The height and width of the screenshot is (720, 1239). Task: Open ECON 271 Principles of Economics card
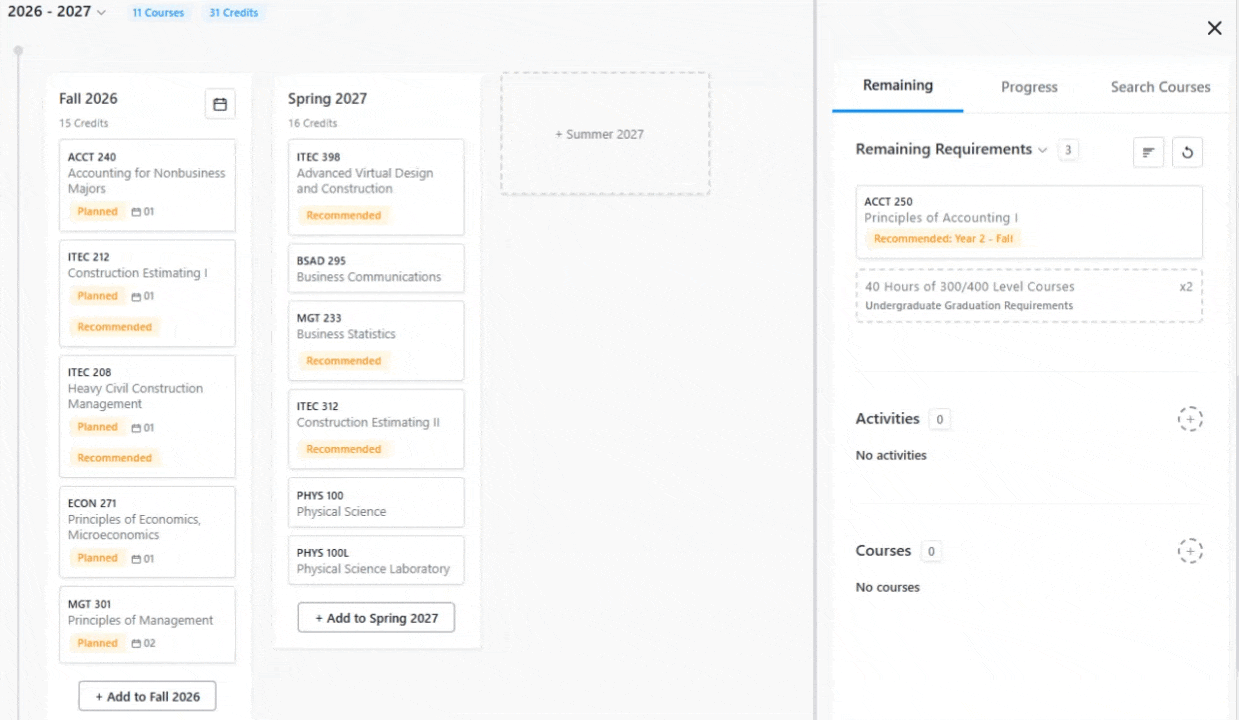[147, 532]
